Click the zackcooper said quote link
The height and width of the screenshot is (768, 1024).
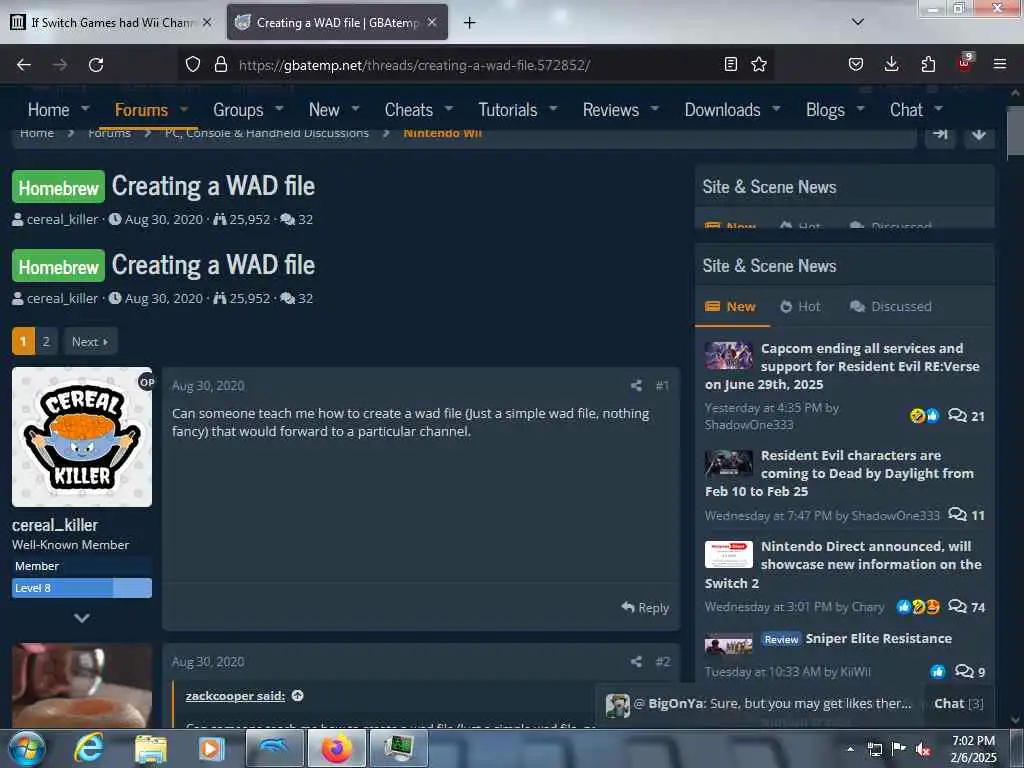pos(235,696)
